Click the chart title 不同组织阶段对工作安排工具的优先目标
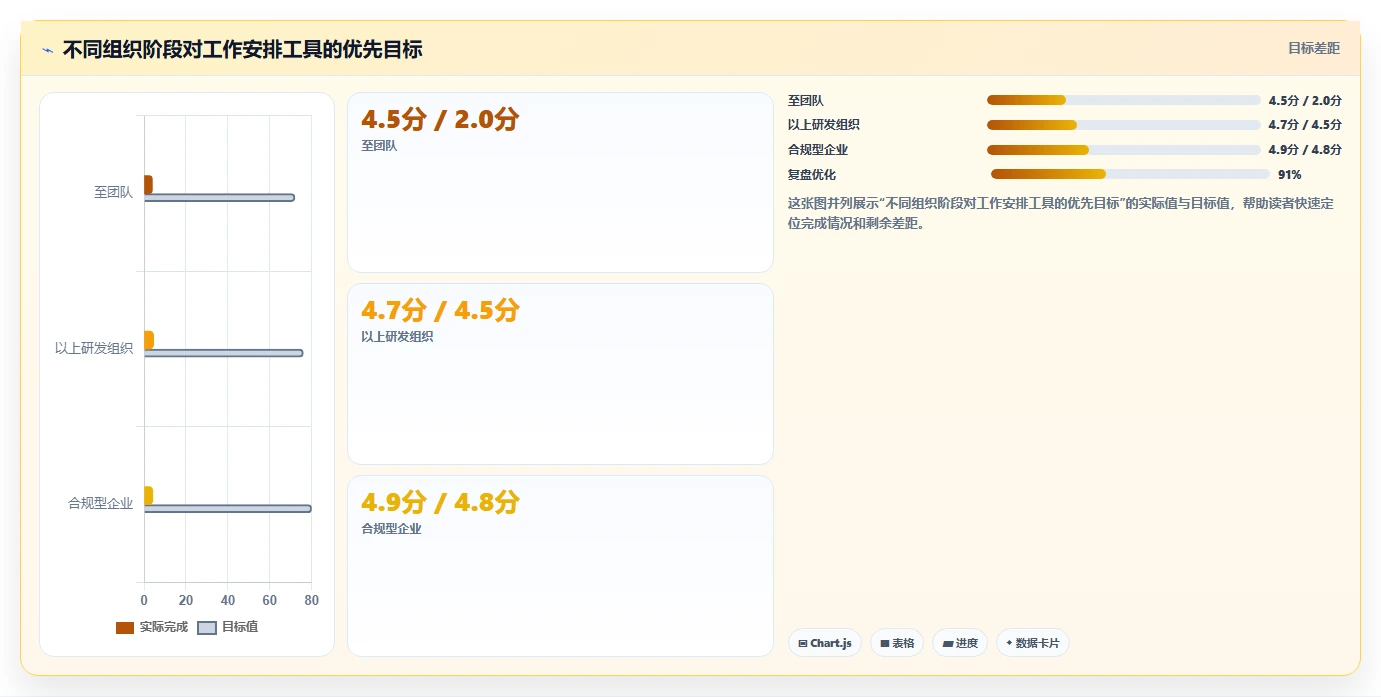Screen dimensions: 1381x697 [x=242, y=49]
